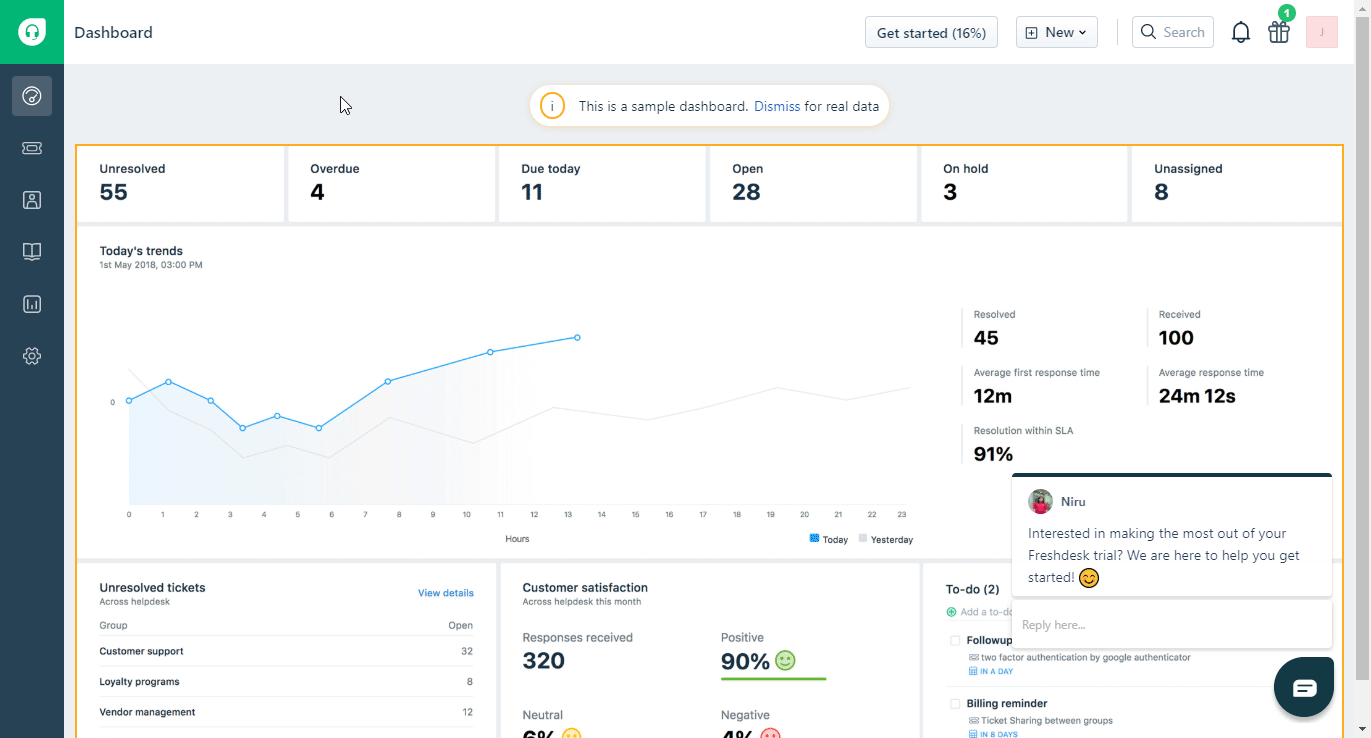Click the Get started (16%) button

pyautogui.click(x=931, y=33)
